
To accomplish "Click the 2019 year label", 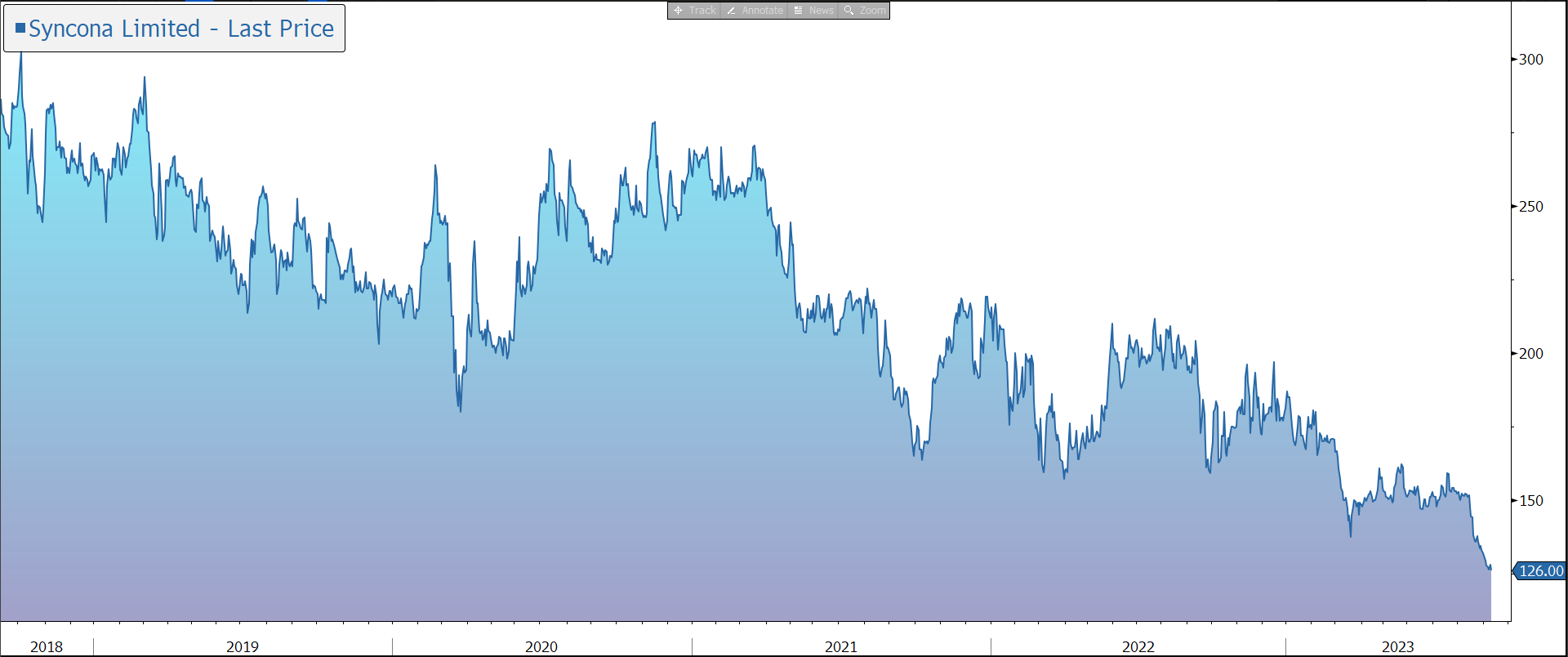I will pos(243,646).
